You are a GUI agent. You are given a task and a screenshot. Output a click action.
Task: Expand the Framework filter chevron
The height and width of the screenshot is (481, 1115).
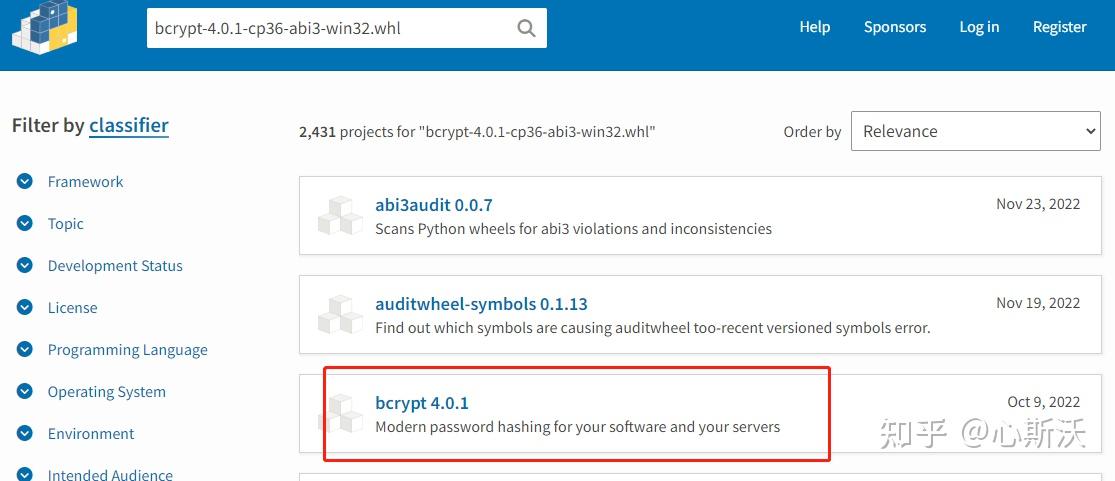click(x=25, y=181)
